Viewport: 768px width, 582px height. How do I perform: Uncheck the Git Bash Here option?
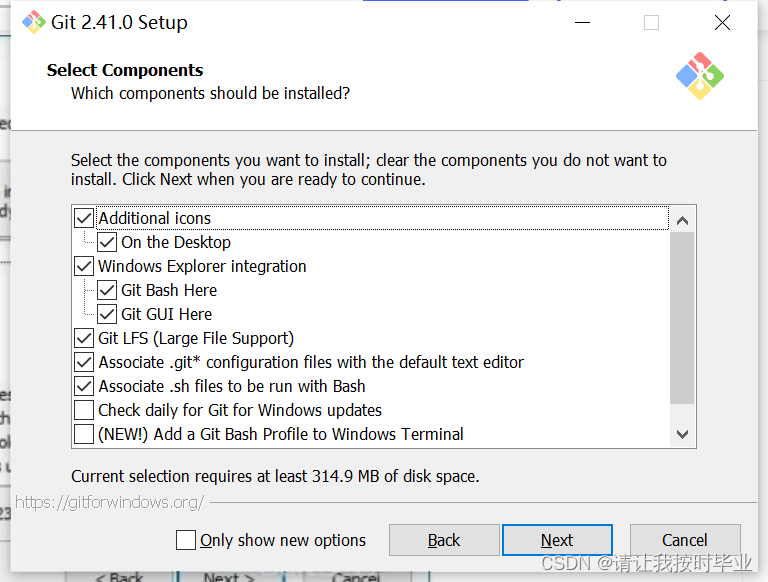(x=107, y=290)
